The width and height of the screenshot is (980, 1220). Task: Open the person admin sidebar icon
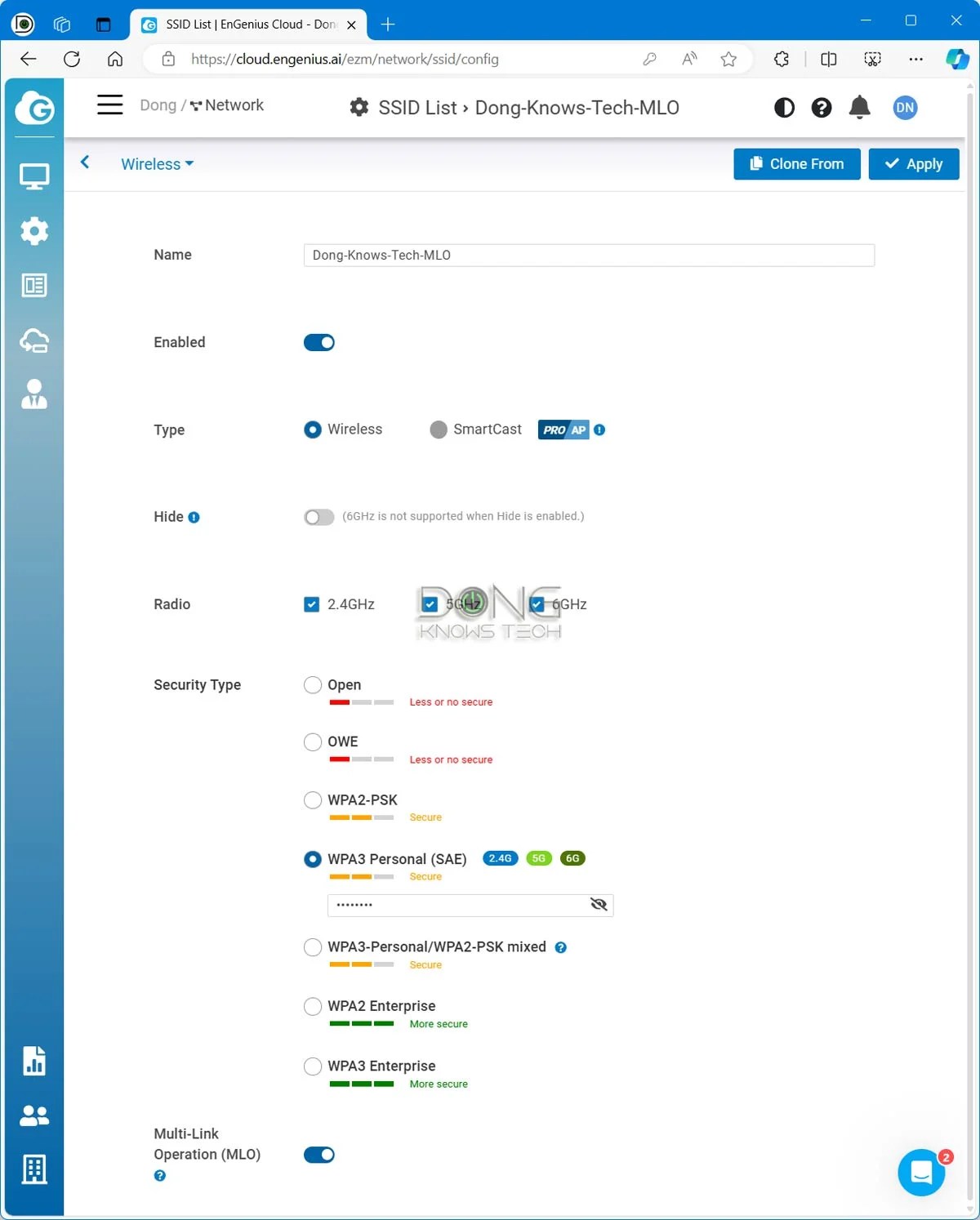[x=34, y=394]
